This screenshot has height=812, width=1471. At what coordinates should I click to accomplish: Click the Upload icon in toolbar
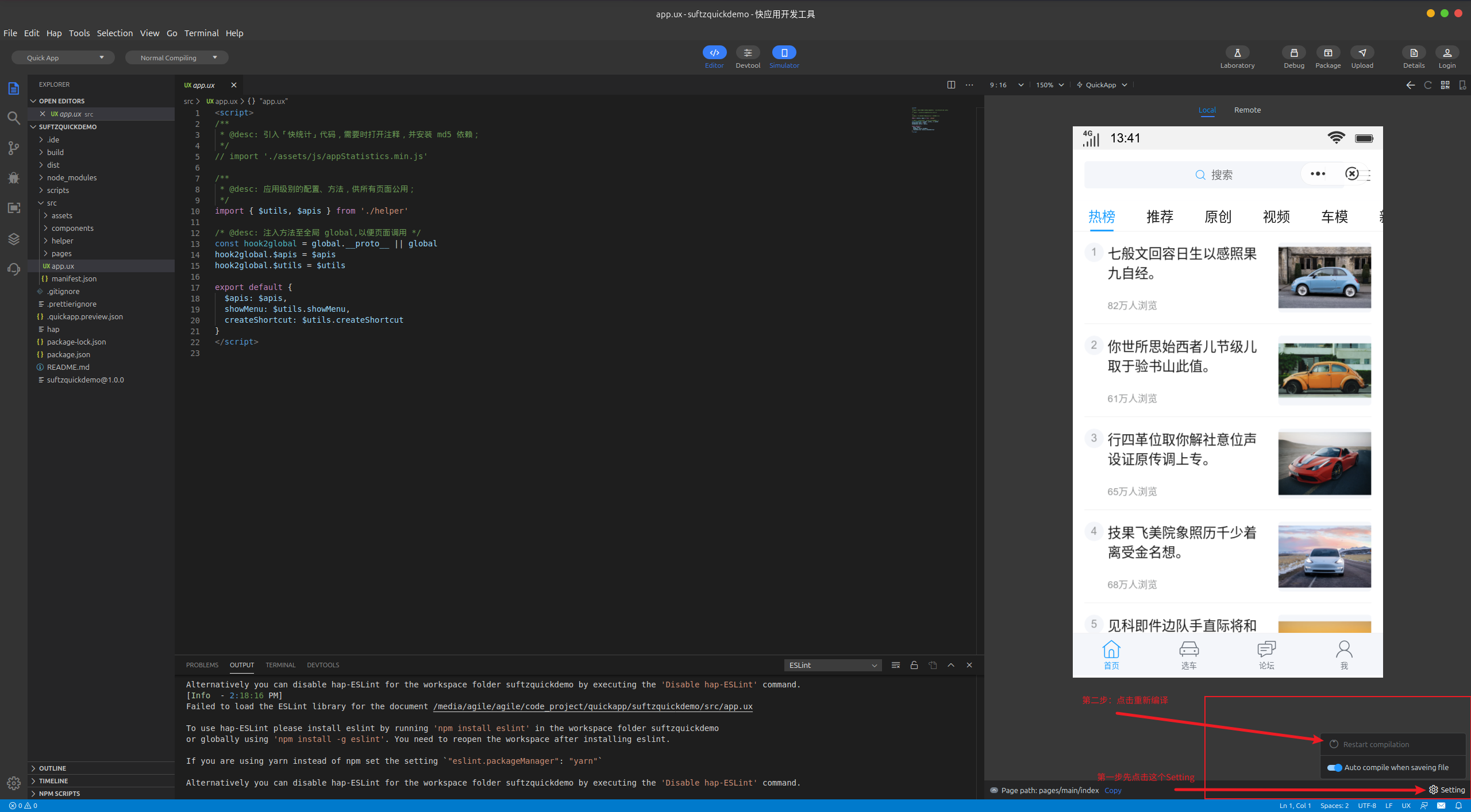point(1362,53)
